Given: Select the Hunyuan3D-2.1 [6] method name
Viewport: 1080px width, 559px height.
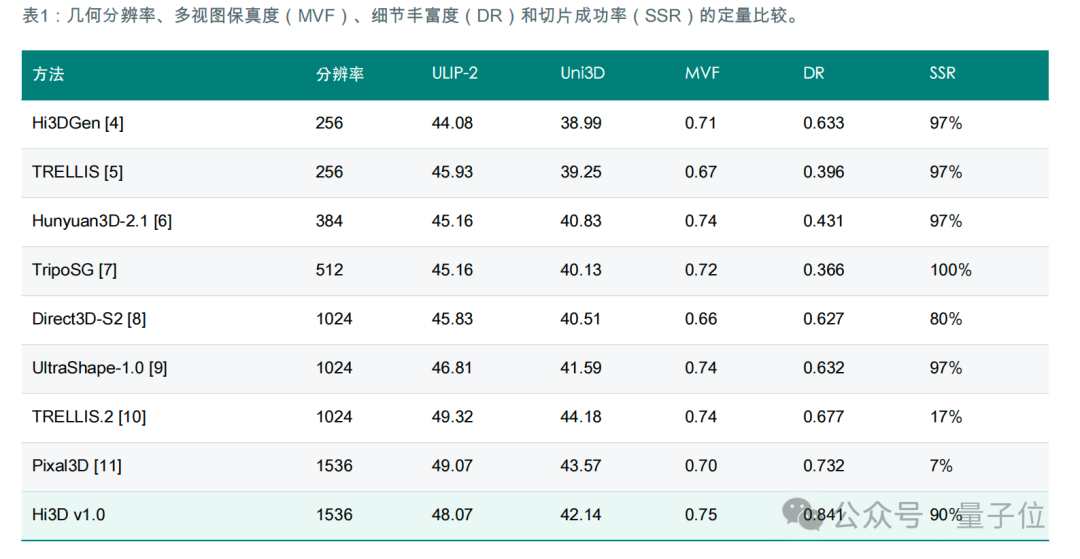Looking at the screenshot, I should [102, 221].
